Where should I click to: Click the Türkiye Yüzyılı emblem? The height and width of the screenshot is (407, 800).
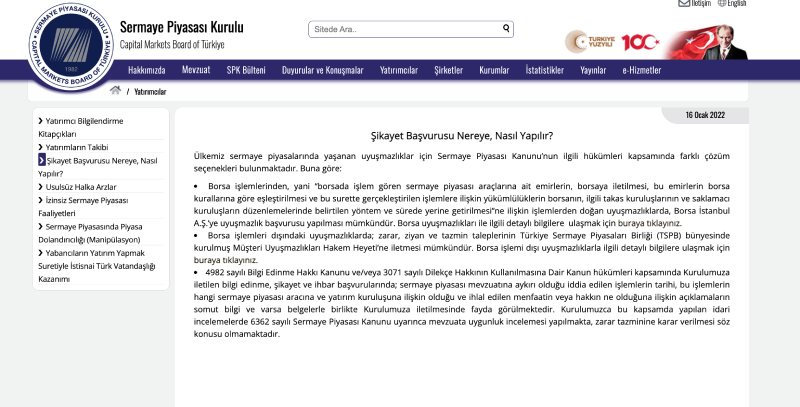pos(590,42)
